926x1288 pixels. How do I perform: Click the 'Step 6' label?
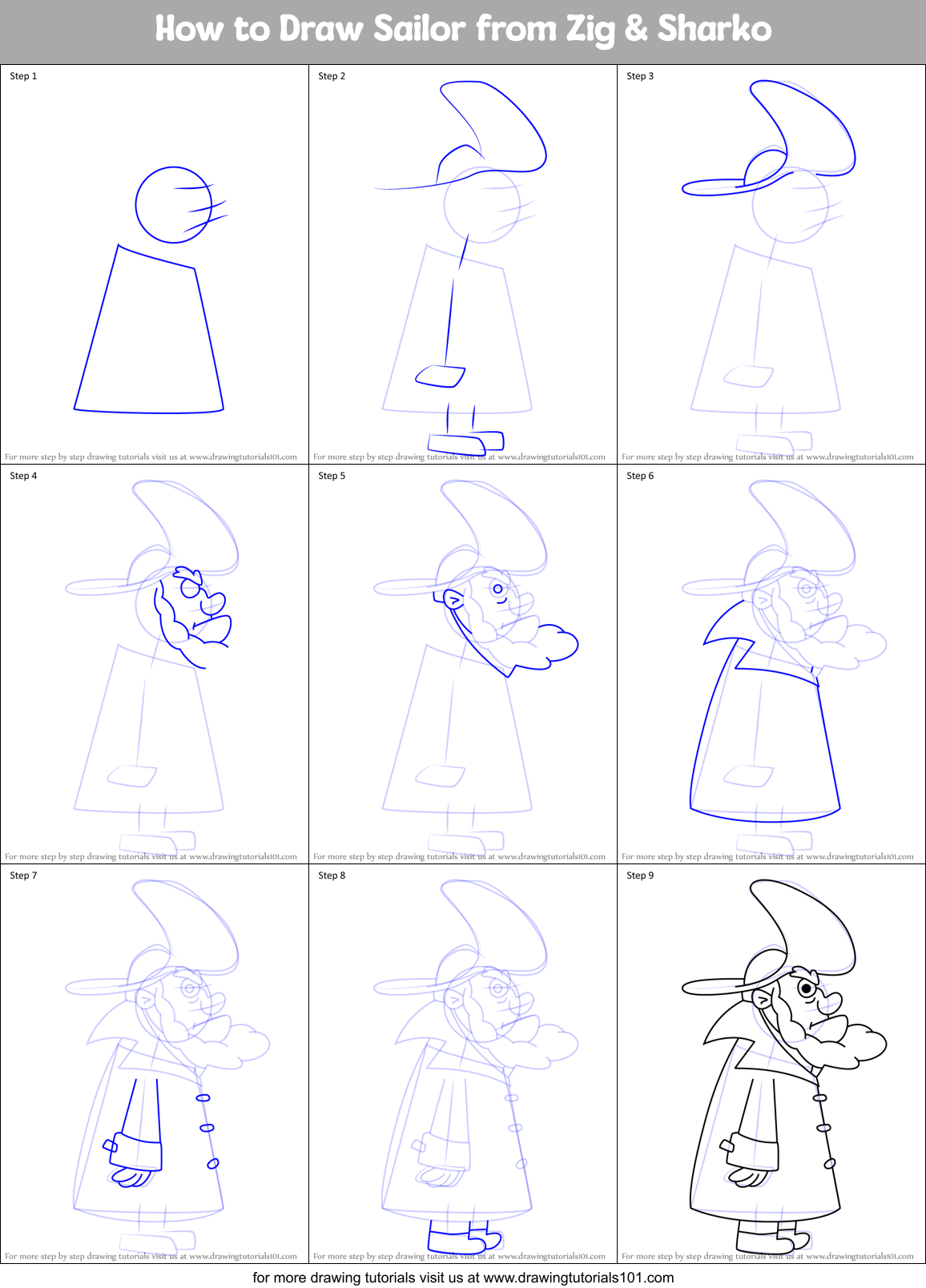pyautogui.click(x=640, y=476)
